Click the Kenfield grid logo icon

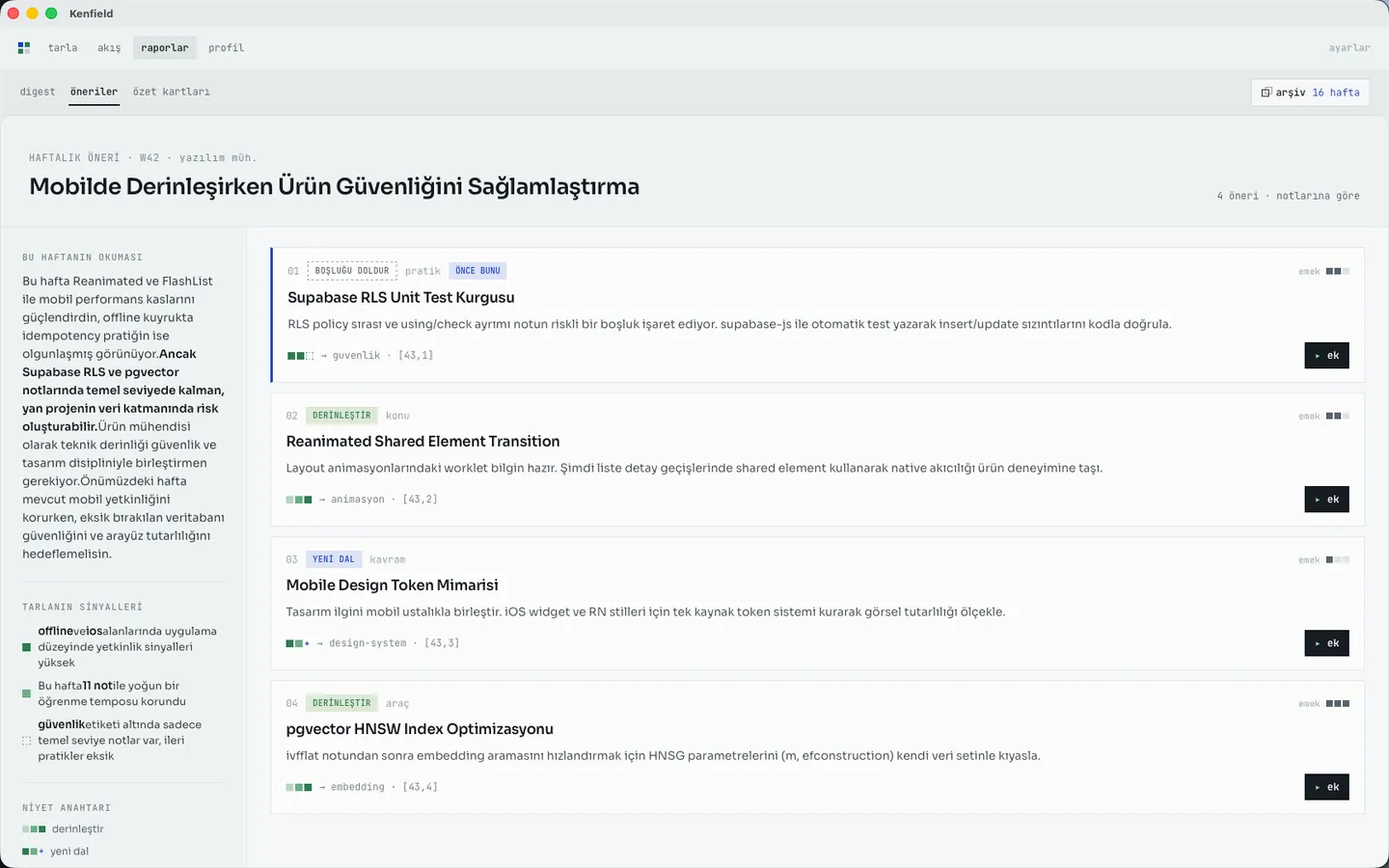point(24,47)
